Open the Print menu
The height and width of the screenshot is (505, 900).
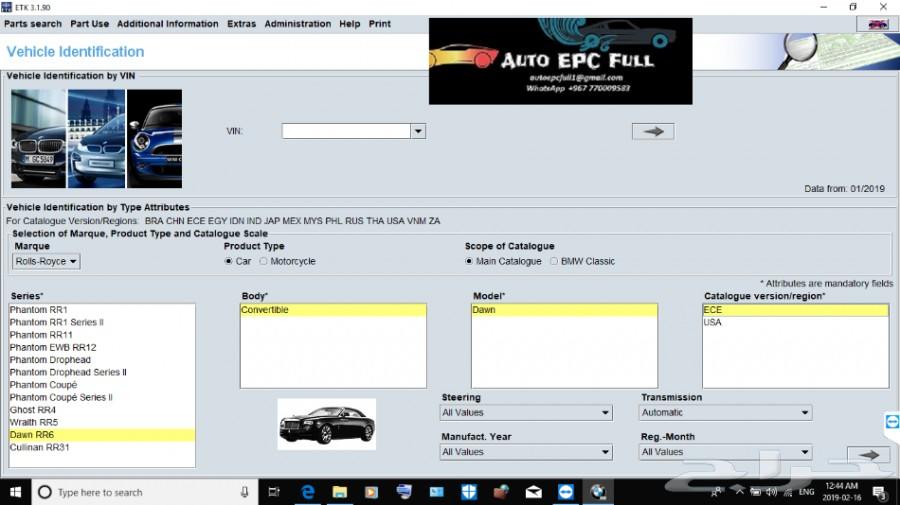pyautogui.click(x=379, y=24)
